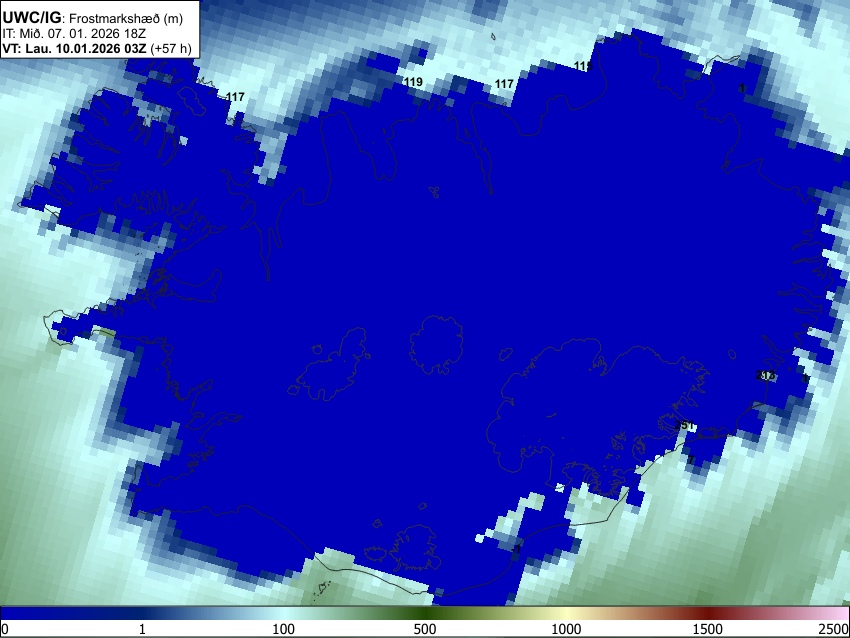The height and width of the screenshot is (638, 850).
Task: Click the UWC/IG Frostmarkshæð (m) title
Action: click(x=93, y=18)
